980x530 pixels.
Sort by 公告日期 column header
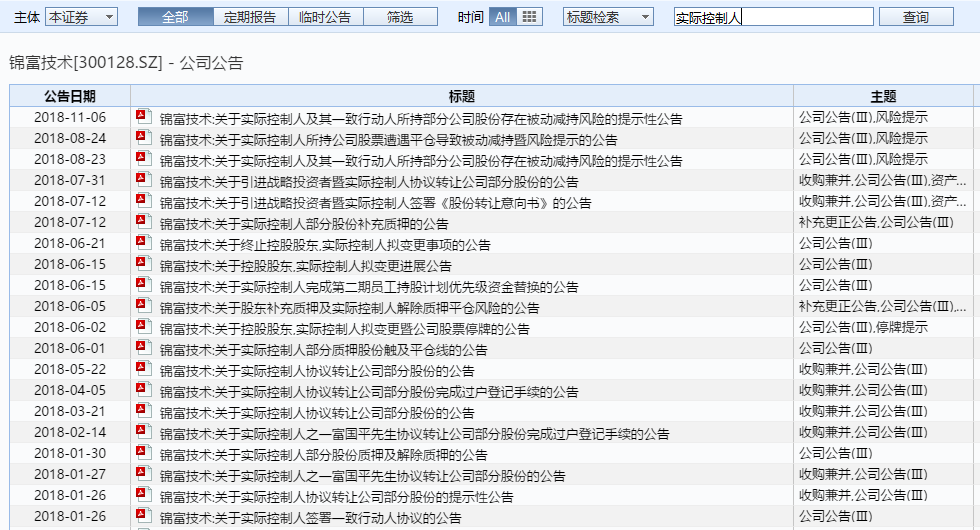point(70,96)
